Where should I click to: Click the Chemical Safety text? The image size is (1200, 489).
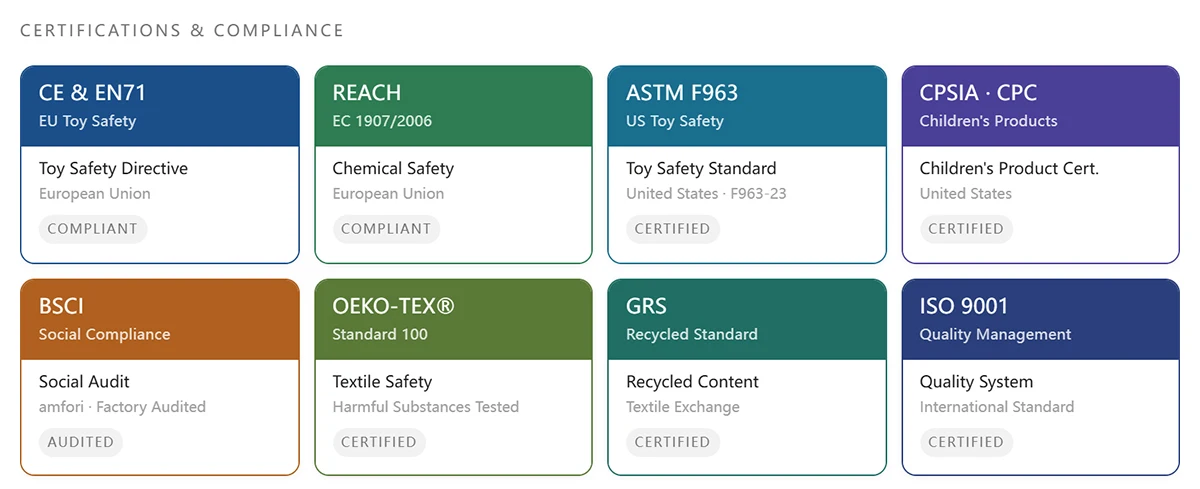tap(393, 168)
